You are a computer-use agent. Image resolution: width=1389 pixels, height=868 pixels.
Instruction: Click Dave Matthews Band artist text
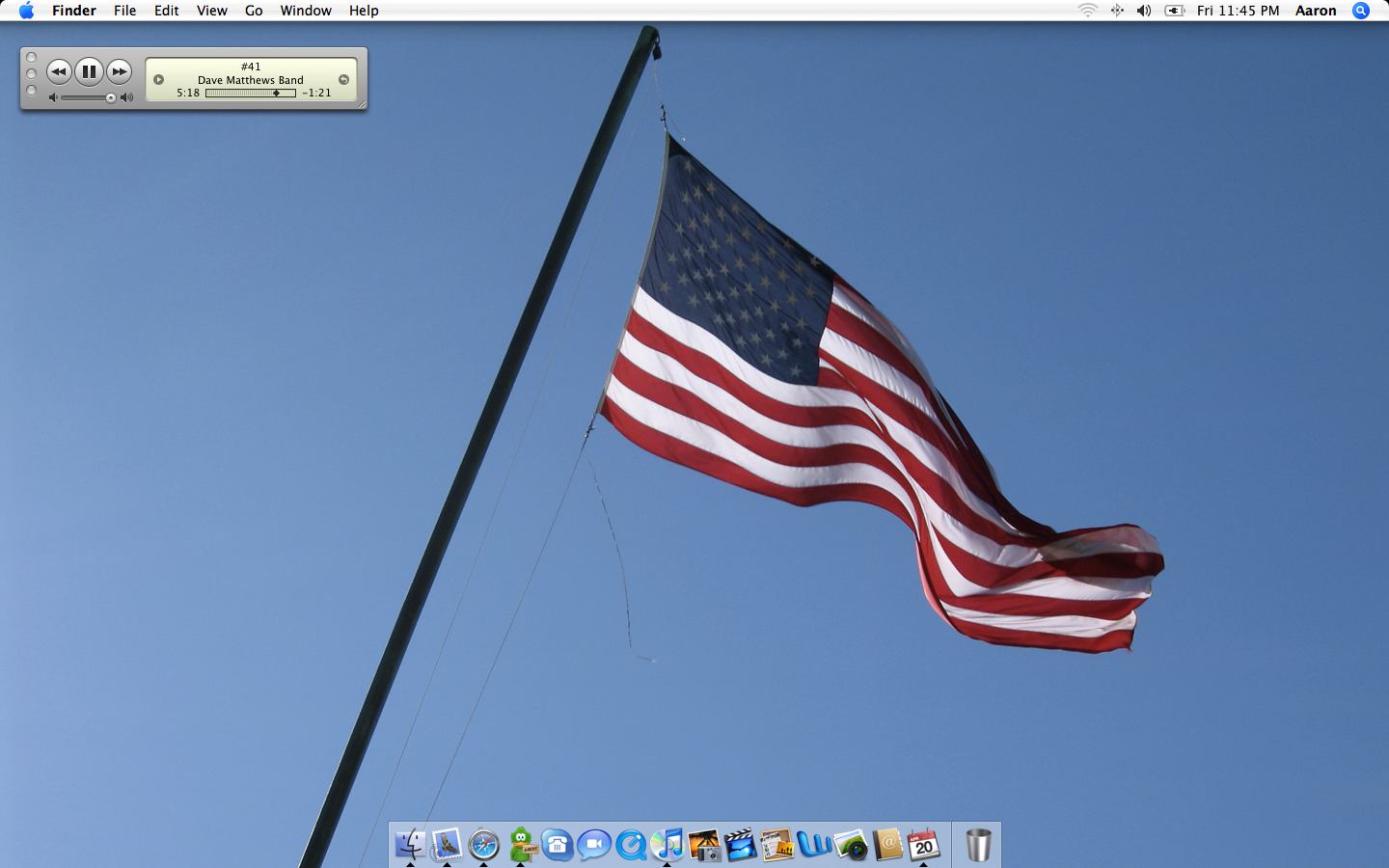click(x=251, y=80)
